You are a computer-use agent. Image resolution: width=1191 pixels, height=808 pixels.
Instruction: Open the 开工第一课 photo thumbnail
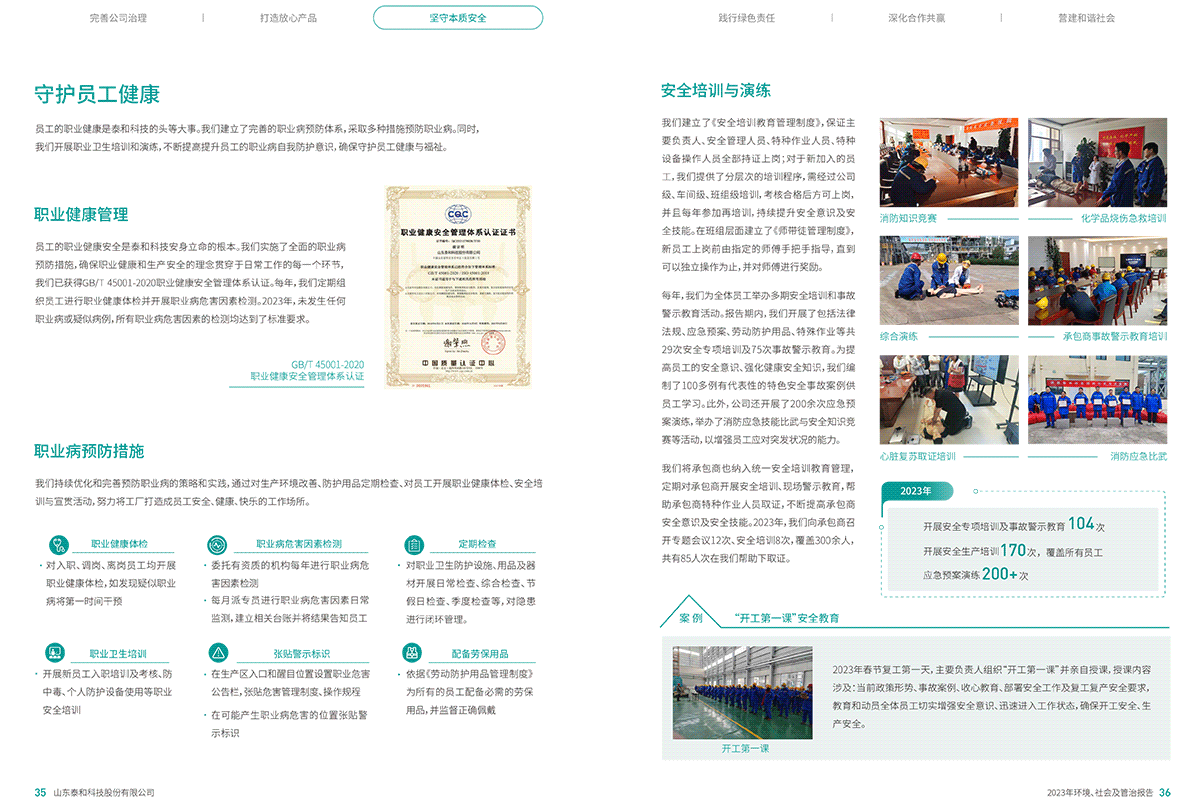click(x=744, y=692)
